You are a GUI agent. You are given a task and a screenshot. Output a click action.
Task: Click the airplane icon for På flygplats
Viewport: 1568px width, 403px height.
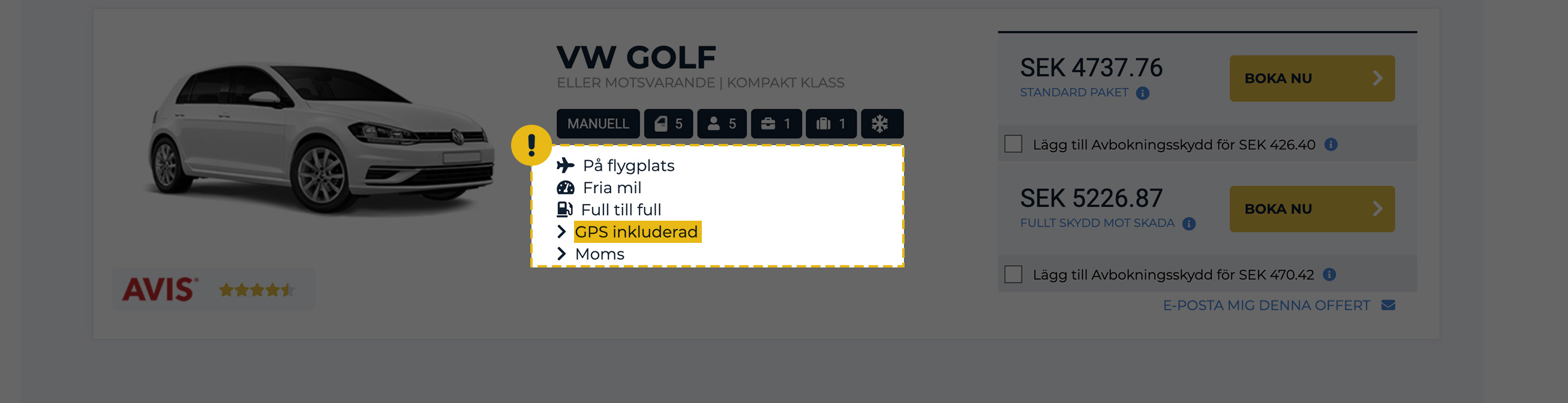(x=565, y=165)
